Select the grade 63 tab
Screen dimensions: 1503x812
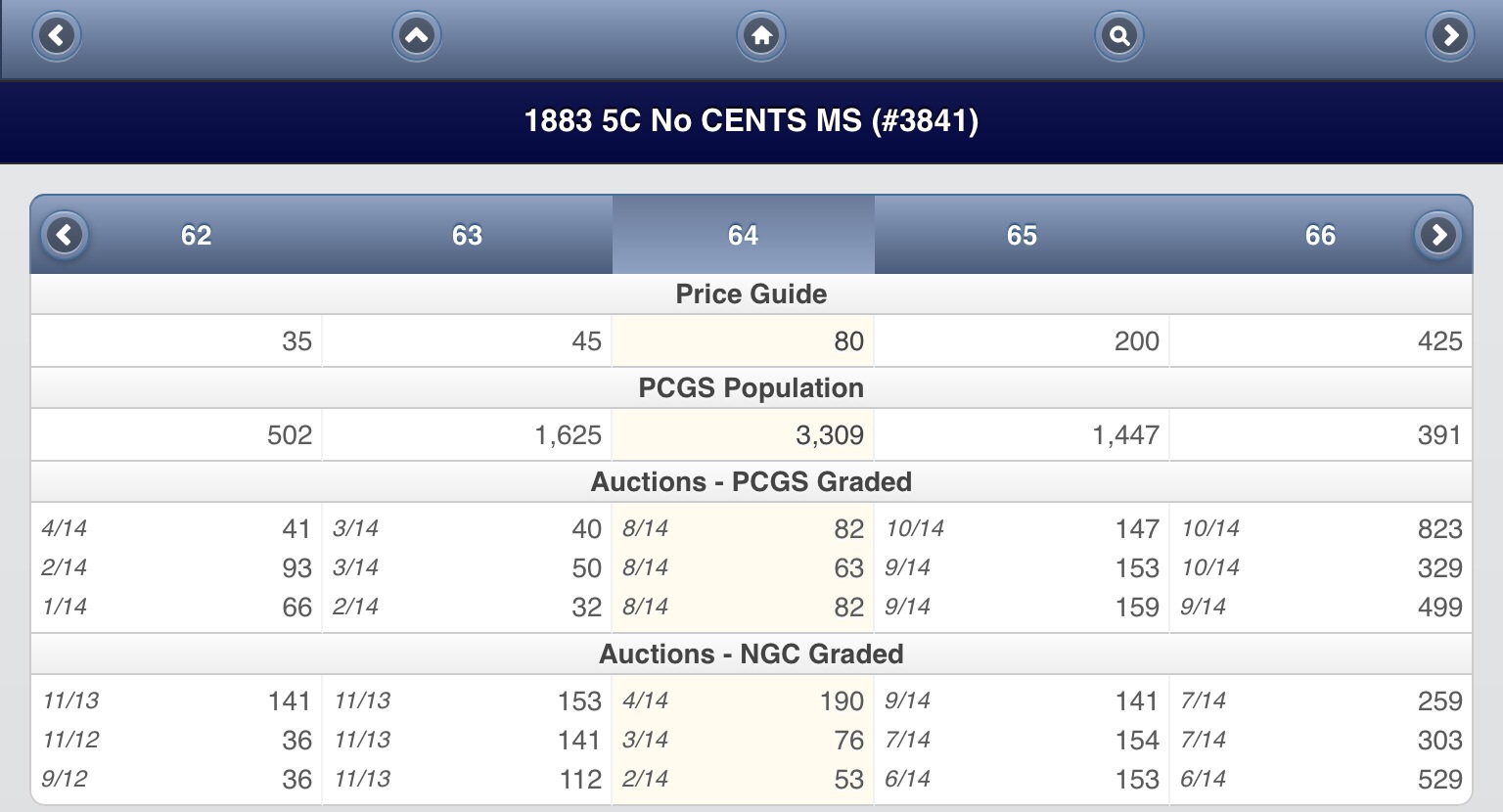click(x=467, y=235)
